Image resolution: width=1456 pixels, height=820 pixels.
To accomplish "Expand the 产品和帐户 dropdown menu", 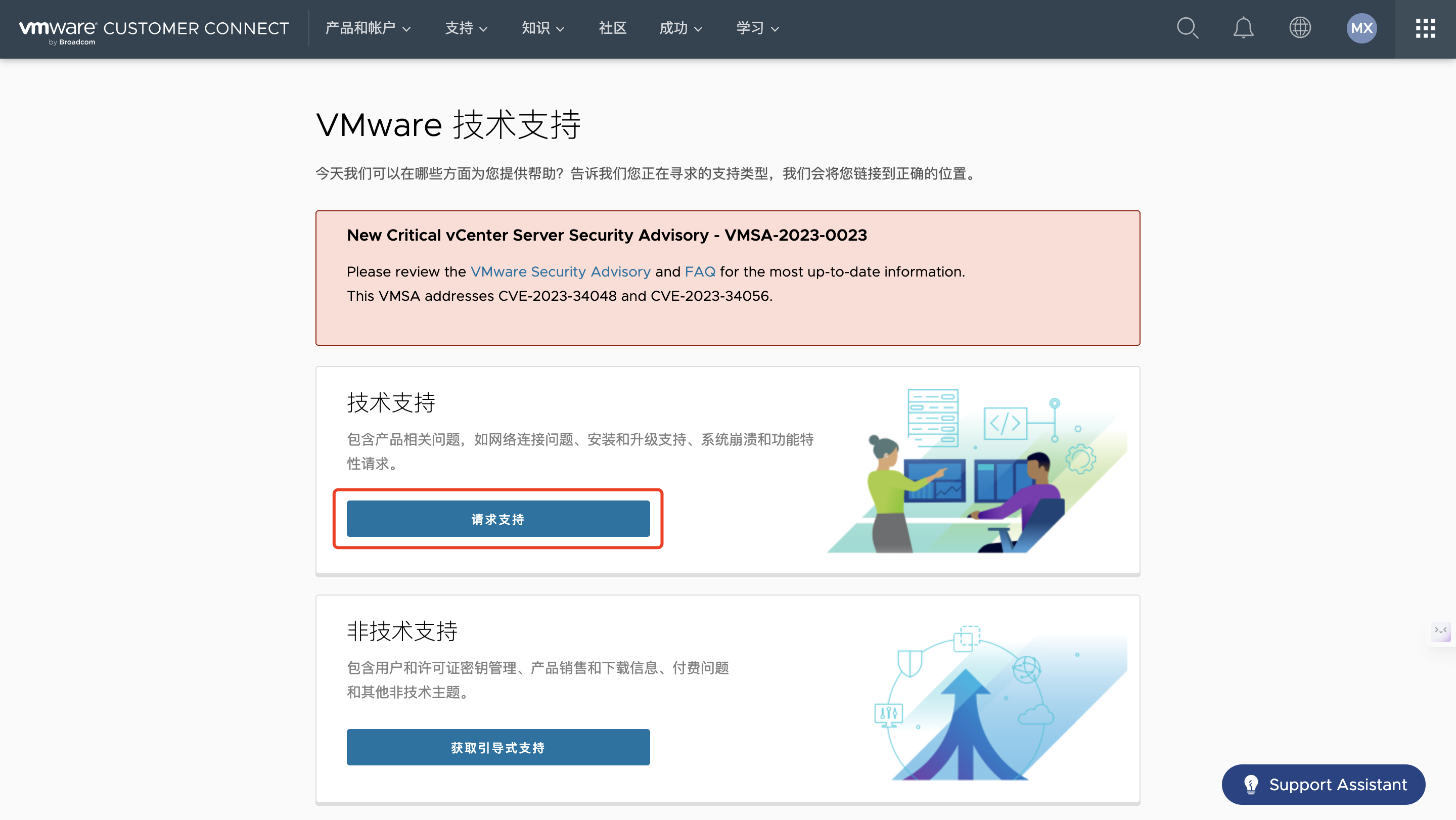I will (x=368, y=28).
